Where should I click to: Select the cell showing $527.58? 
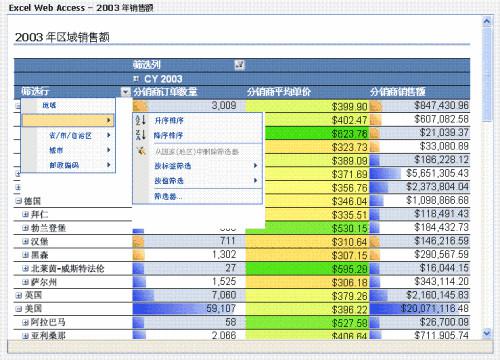(307, 322)
